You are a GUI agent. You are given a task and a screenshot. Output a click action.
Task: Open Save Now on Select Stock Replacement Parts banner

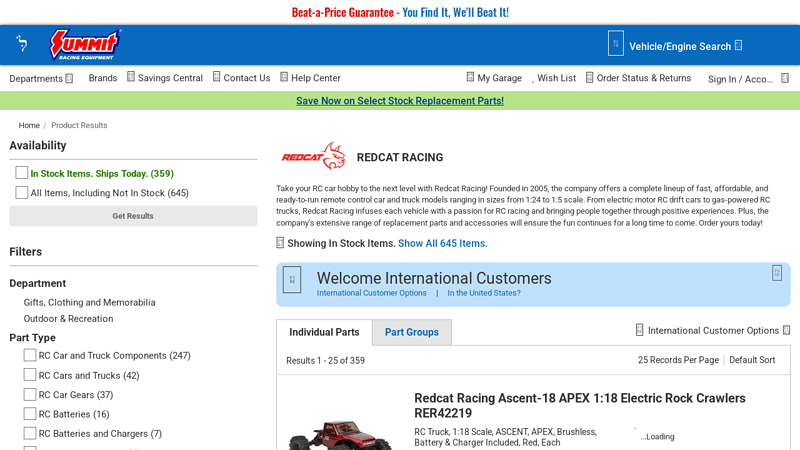click(x=399, y=101)
